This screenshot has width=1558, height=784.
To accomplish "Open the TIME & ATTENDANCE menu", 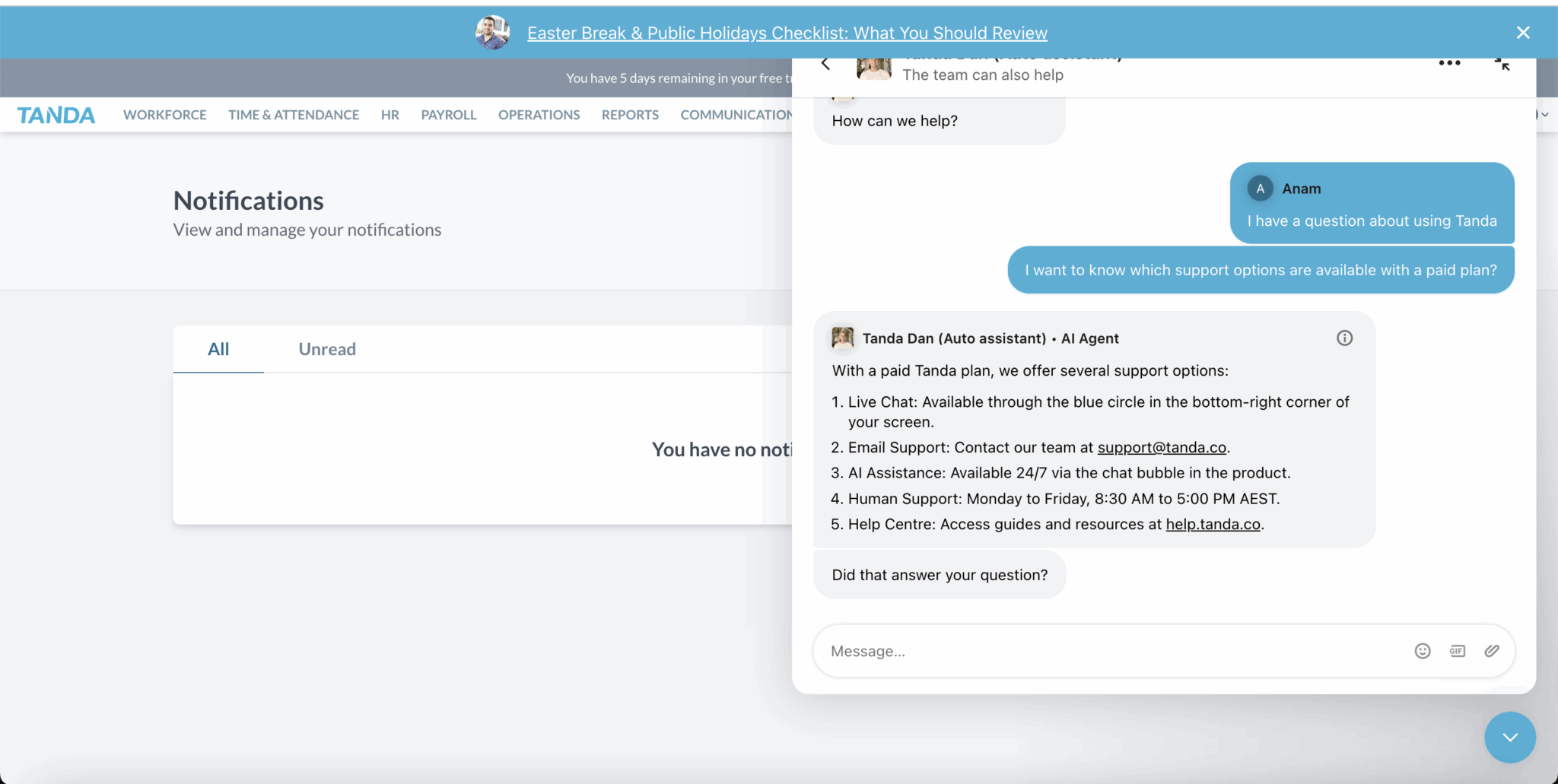I will point(294,114).
